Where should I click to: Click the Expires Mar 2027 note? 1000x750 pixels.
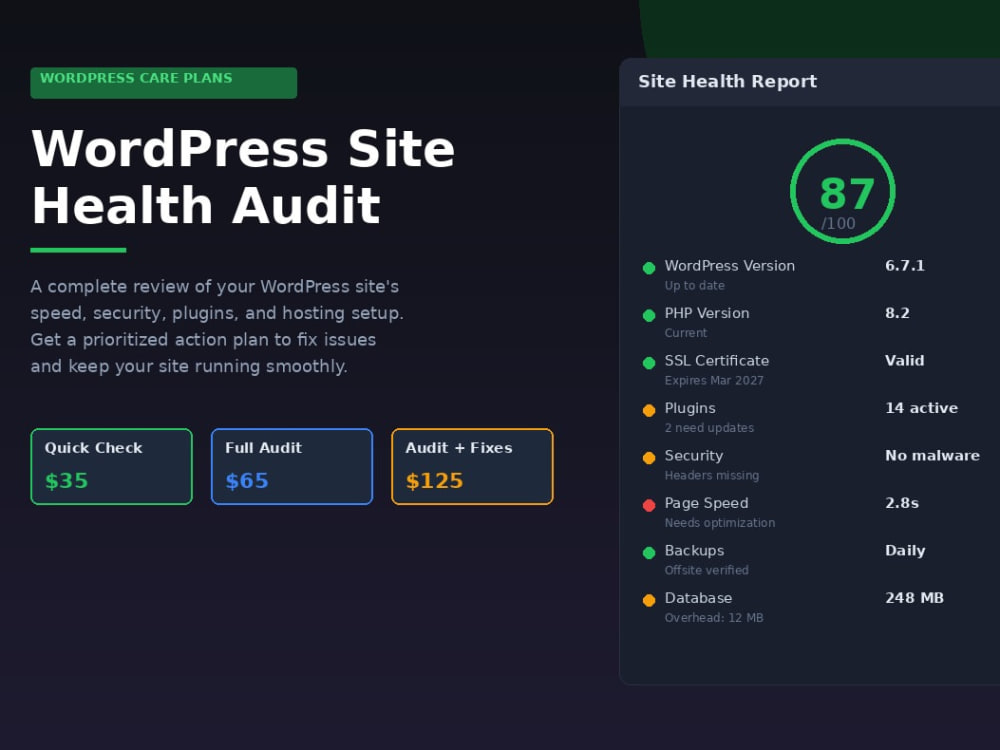(714, 381)
